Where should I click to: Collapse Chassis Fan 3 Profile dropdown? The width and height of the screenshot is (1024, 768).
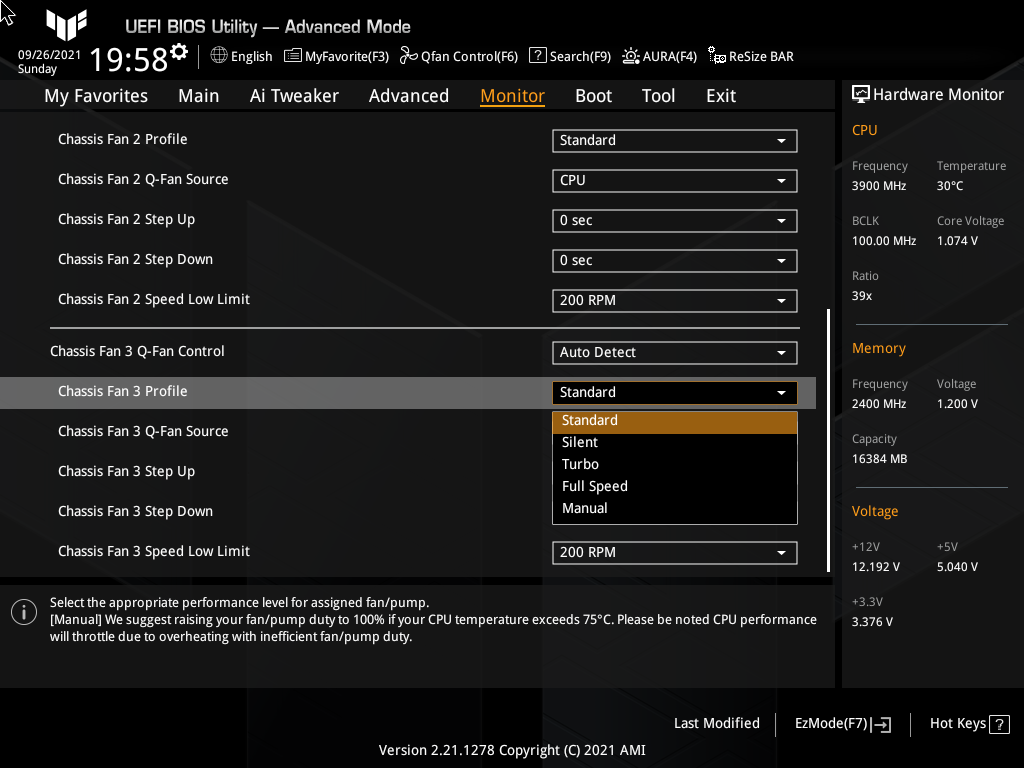click(x=675, y=392)
